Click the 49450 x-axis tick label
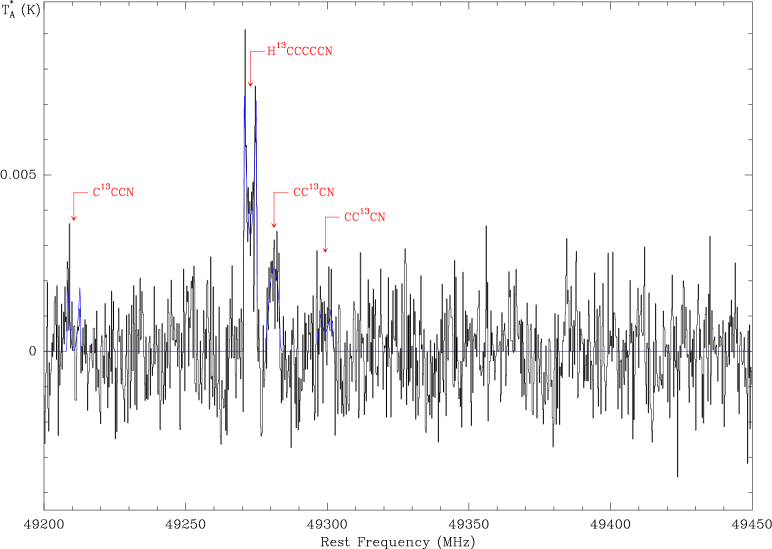772x549 pixels. 752,523
